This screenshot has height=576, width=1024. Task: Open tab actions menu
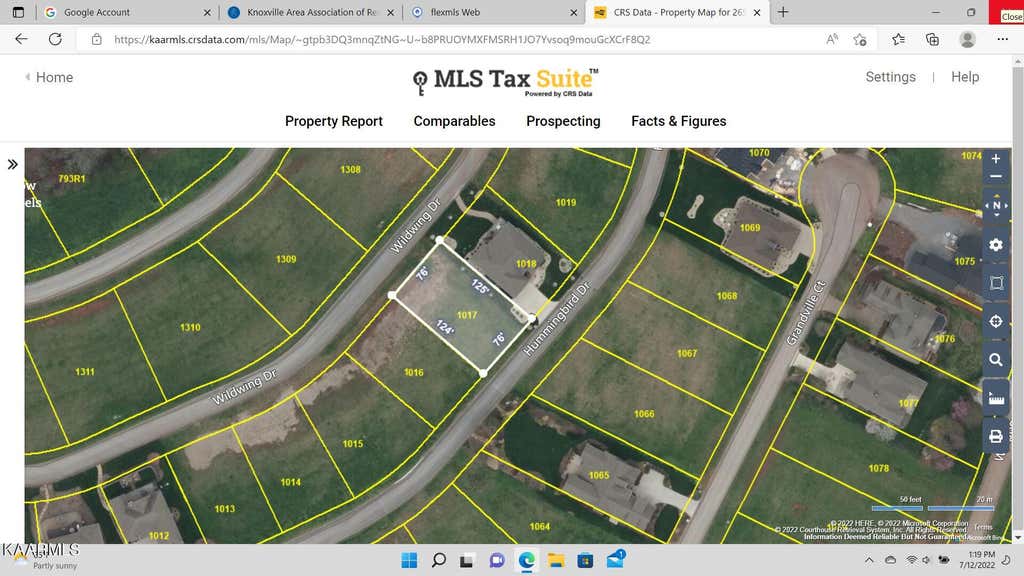coord(18,12)
